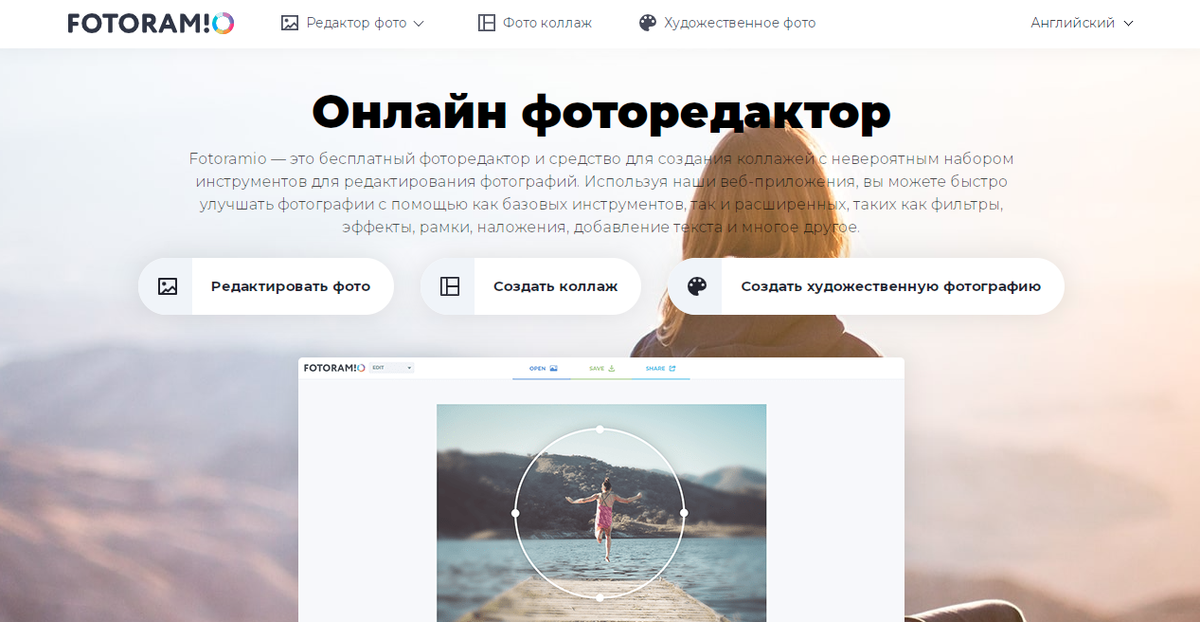Open the Фото коллаж menu item

(535, 23)
